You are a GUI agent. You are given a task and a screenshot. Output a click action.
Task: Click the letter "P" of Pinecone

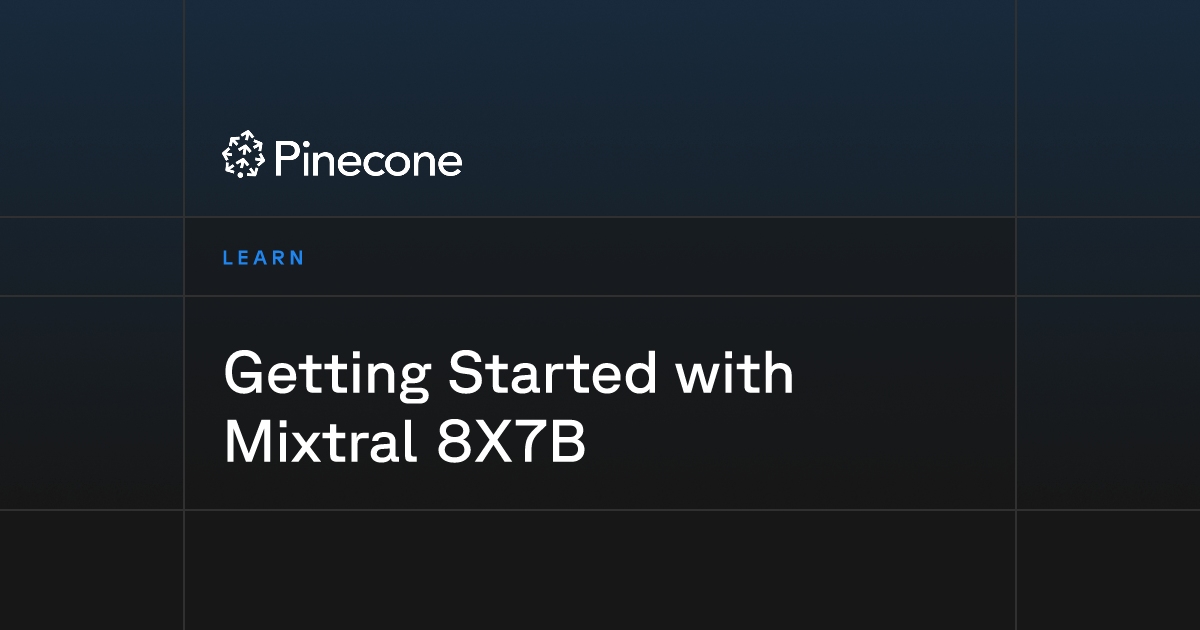pyautogui.click(x=285, y=159)
